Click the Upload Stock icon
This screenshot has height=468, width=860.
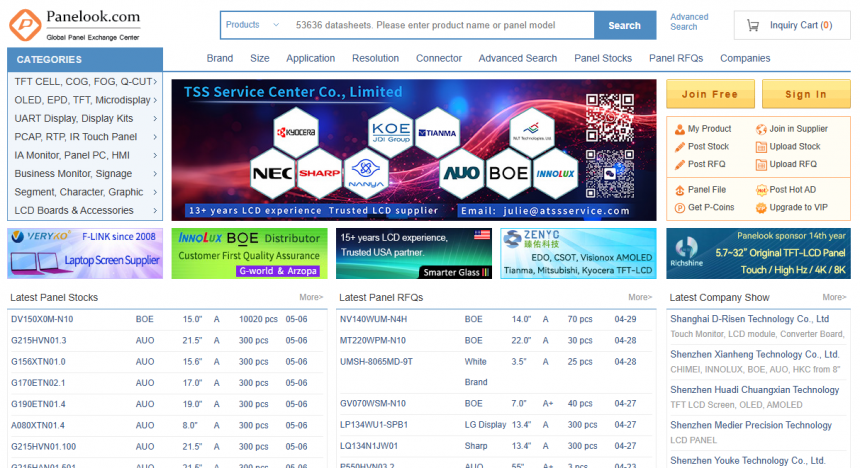pos(761,147)
